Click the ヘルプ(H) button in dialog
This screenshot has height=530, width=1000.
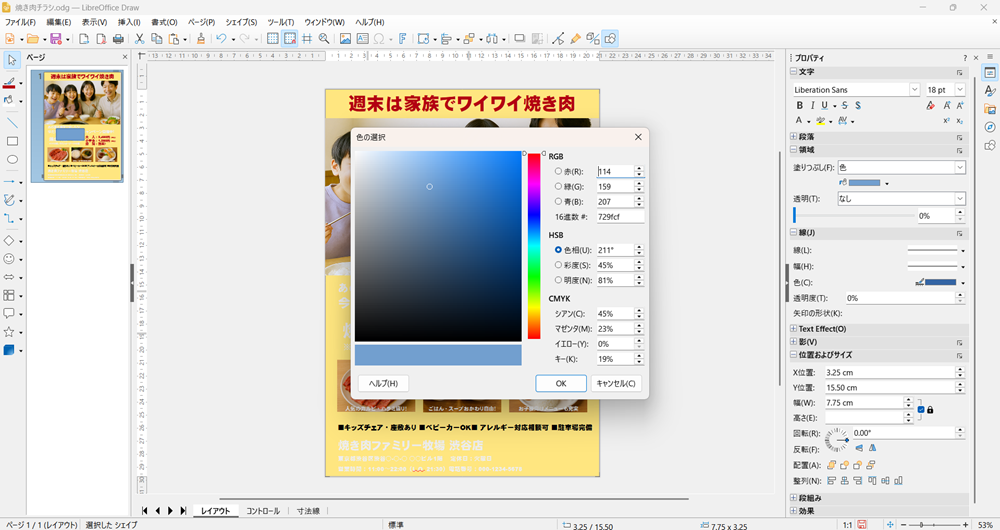[x=383, y=383]
